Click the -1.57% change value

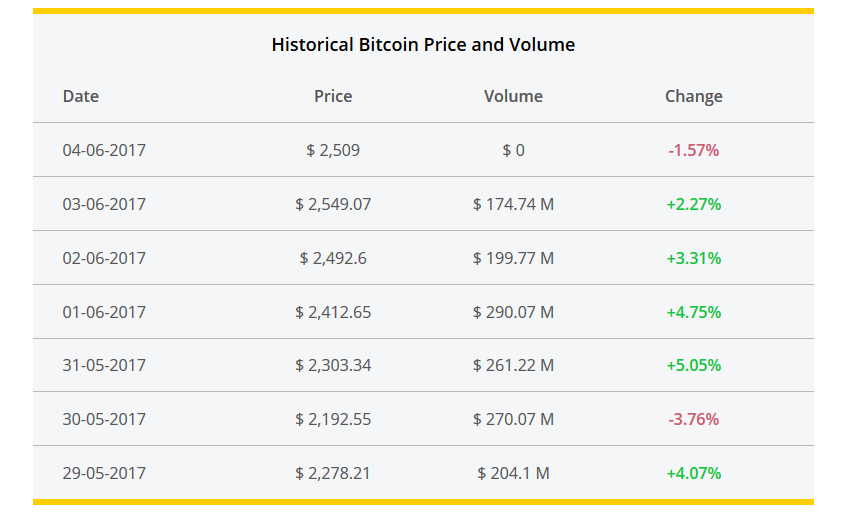[693, 150]
